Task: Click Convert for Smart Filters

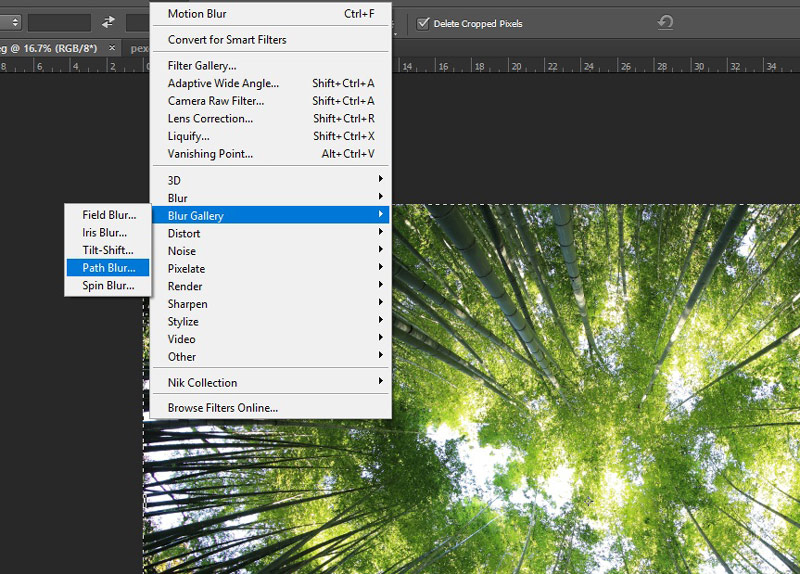Action: (227, 40)
